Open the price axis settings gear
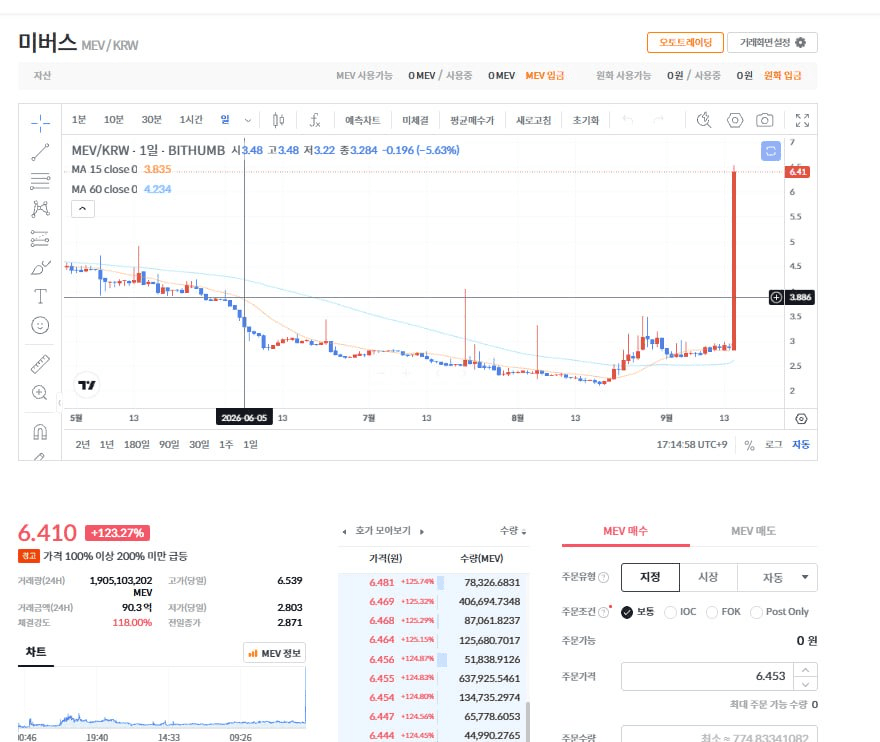The image size is (880, 742). click(x=801, y=419)
